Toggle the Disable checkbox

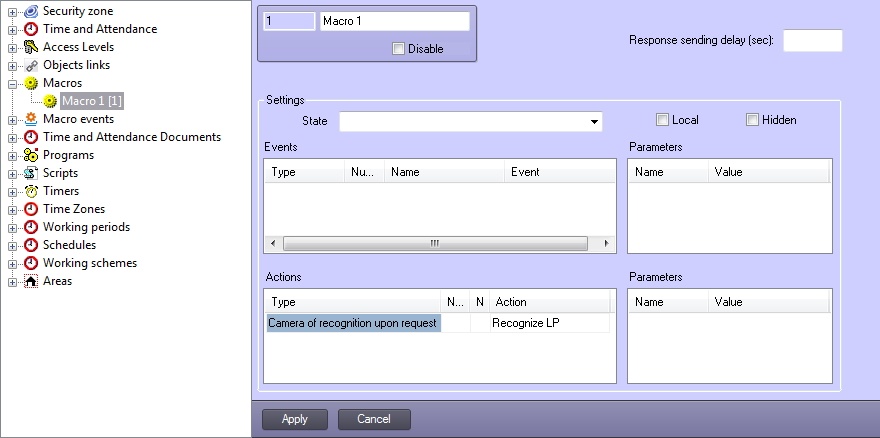pos(398,49)
